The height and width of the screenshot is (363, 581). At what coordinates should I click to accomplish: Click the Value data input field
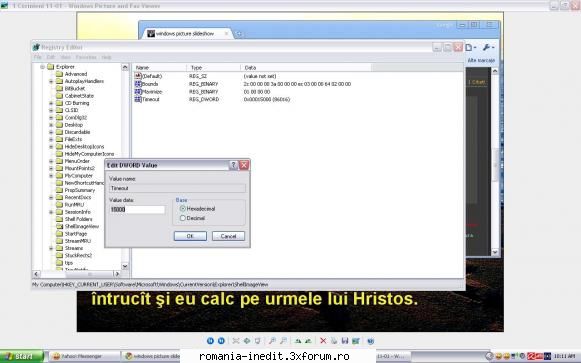(x=137, y=210)
